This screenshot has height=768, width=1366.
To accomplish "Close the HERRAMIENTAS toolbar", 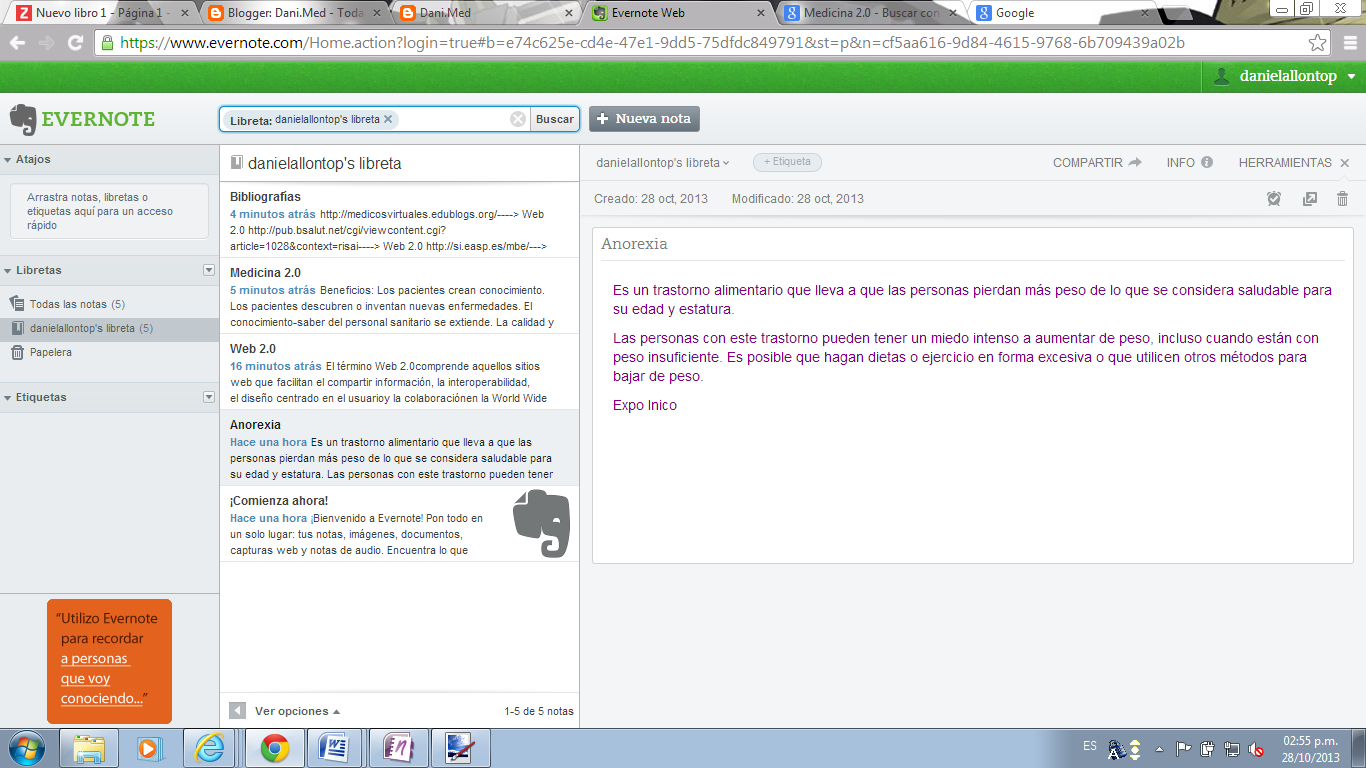I will 1345,163.
